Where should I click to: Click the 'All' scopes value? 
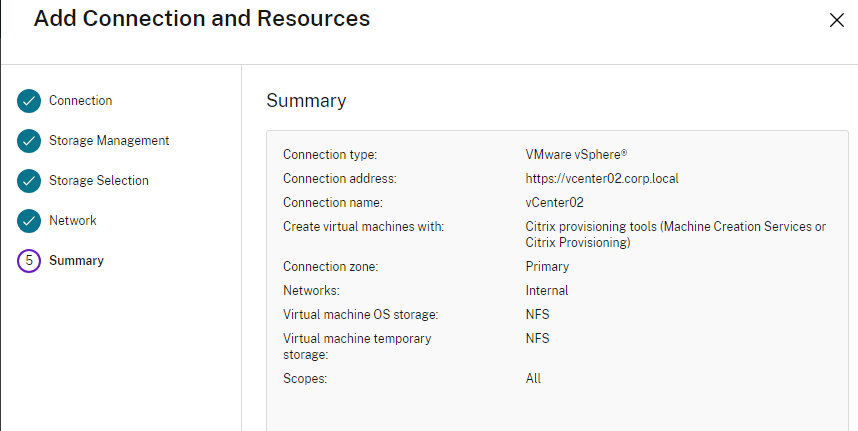point(533,378)
